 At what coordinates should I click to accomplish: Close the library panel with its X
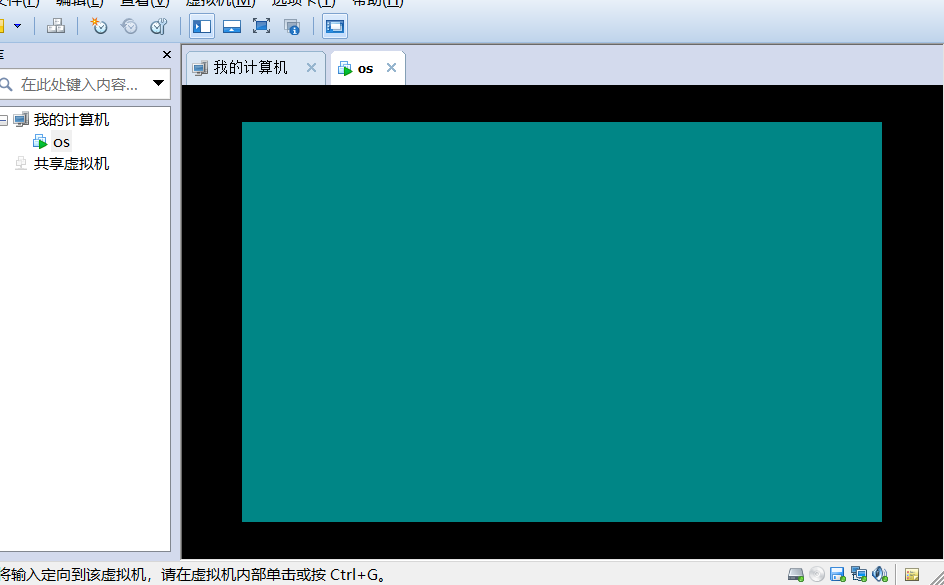coord(167,55)
